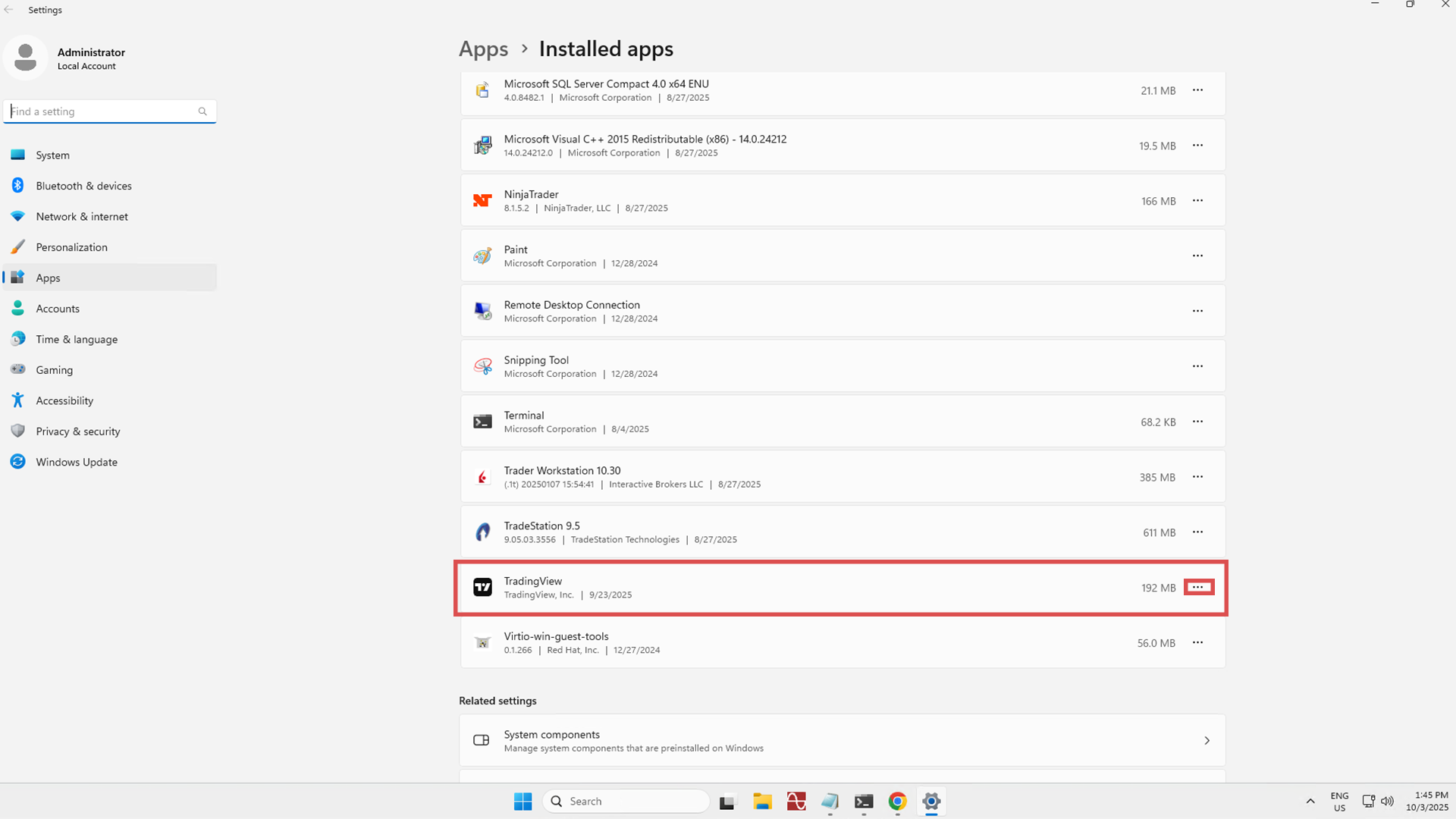
Task: Click the TradeStation 9.5 app icon
Action: point(482,532)
